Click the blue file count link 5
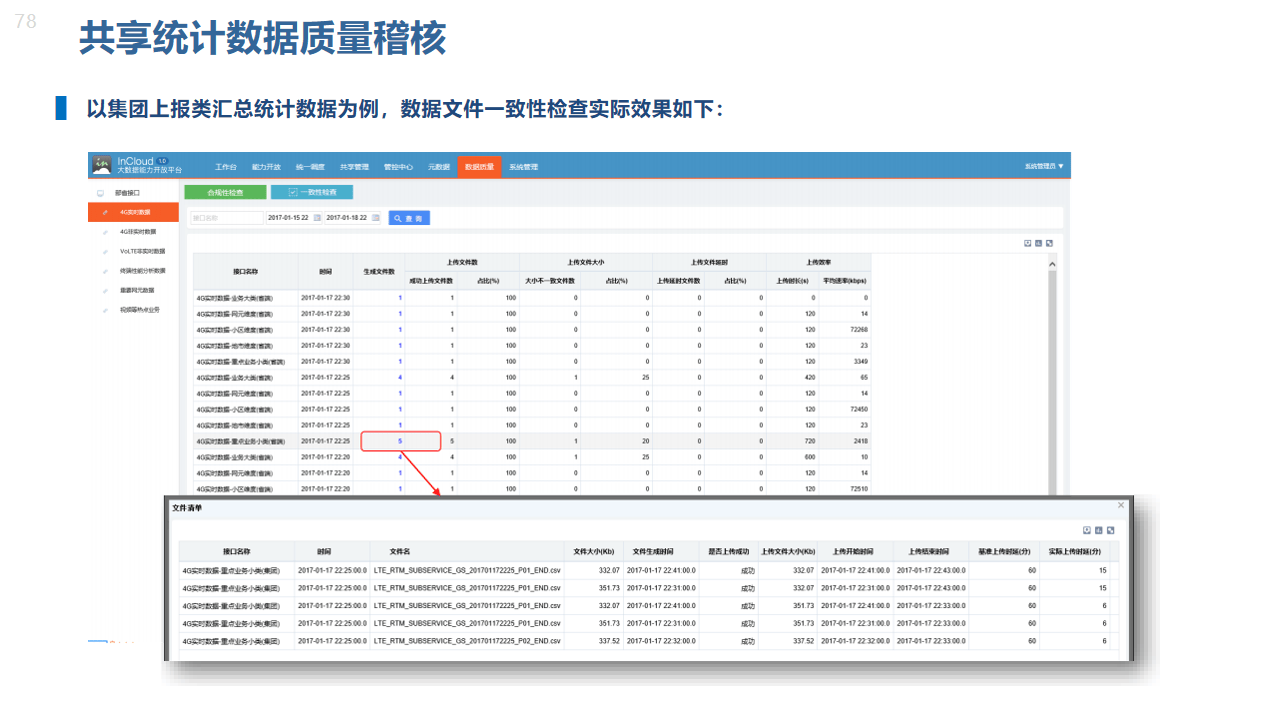Screen dimensions: 1280x720 (x=400, y=441)
